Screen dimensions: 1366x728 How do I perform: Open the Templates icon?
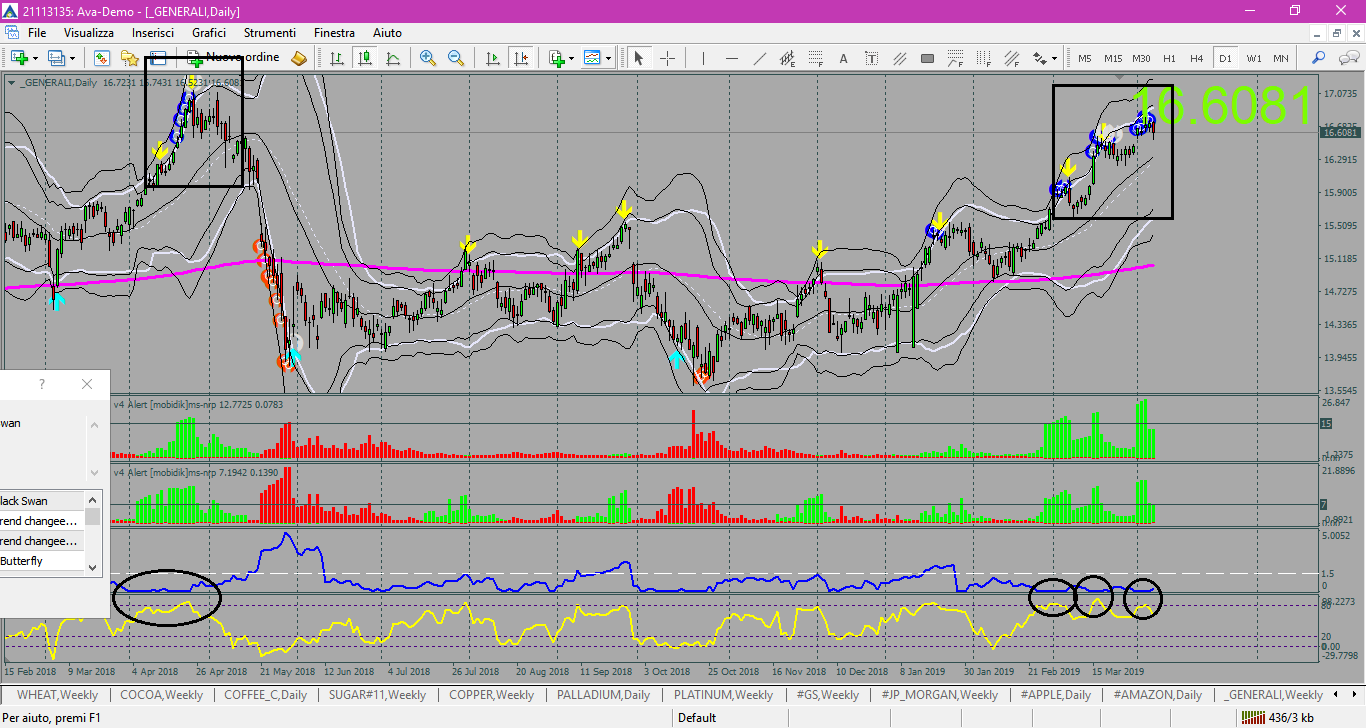592,58
